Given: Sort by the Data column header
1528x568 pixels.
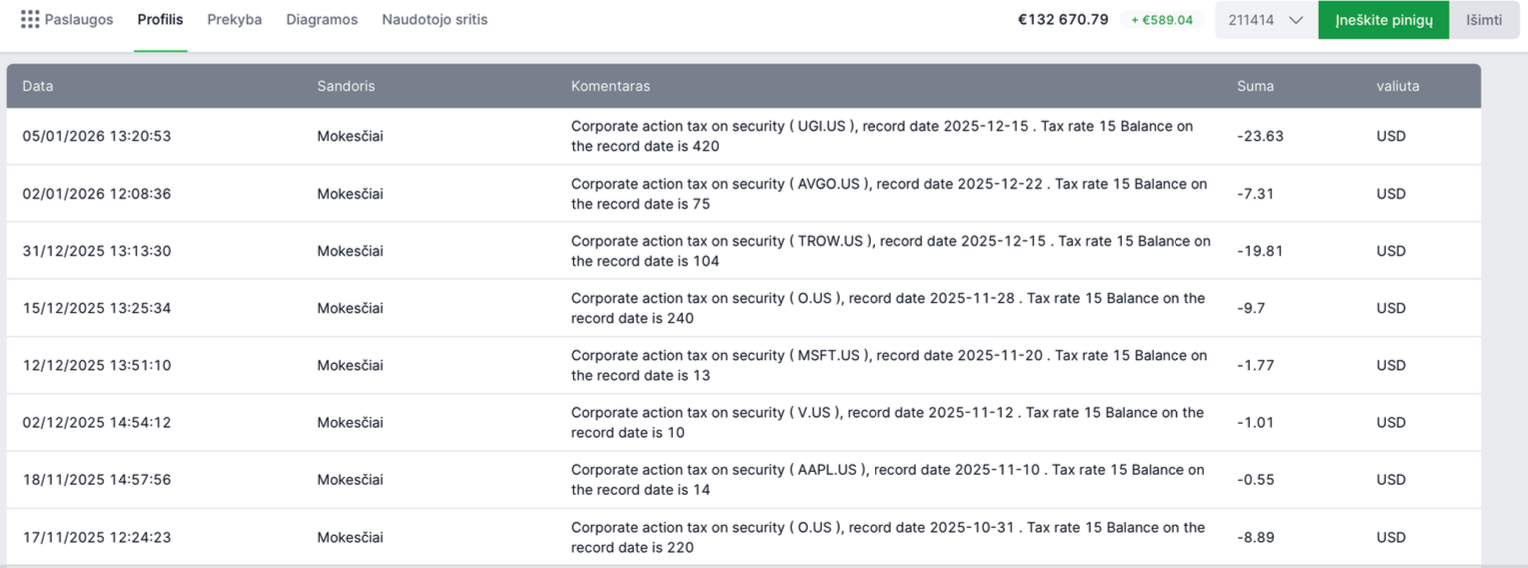Looking at the screenshot, I should pyautogui.click(x=38, y=86).
